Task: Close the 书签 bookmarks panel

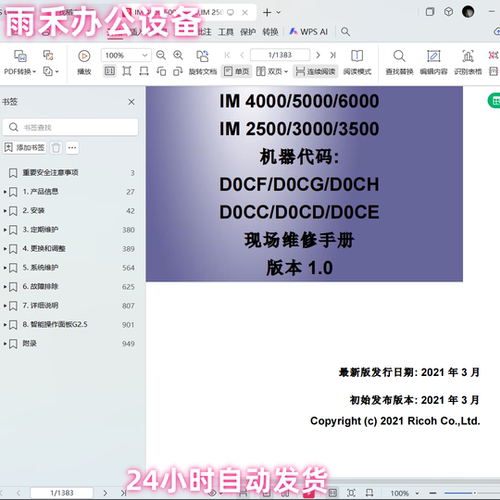Action: pyautogui.click(x=132, y=102)
